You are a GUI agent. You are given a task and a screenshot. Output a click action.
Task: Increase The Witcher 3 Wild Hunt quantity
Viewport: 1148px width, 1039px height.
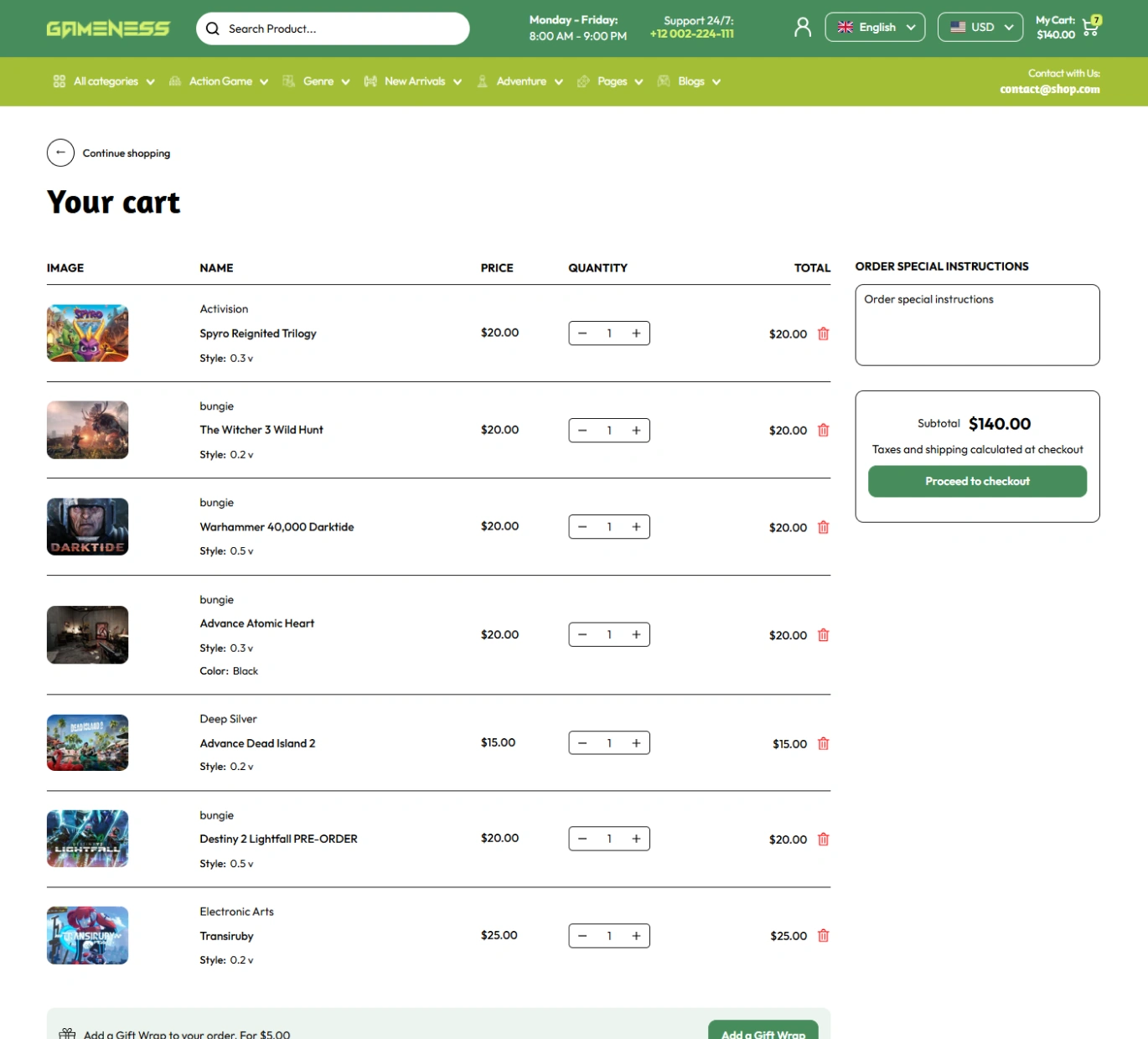point(636,431)
